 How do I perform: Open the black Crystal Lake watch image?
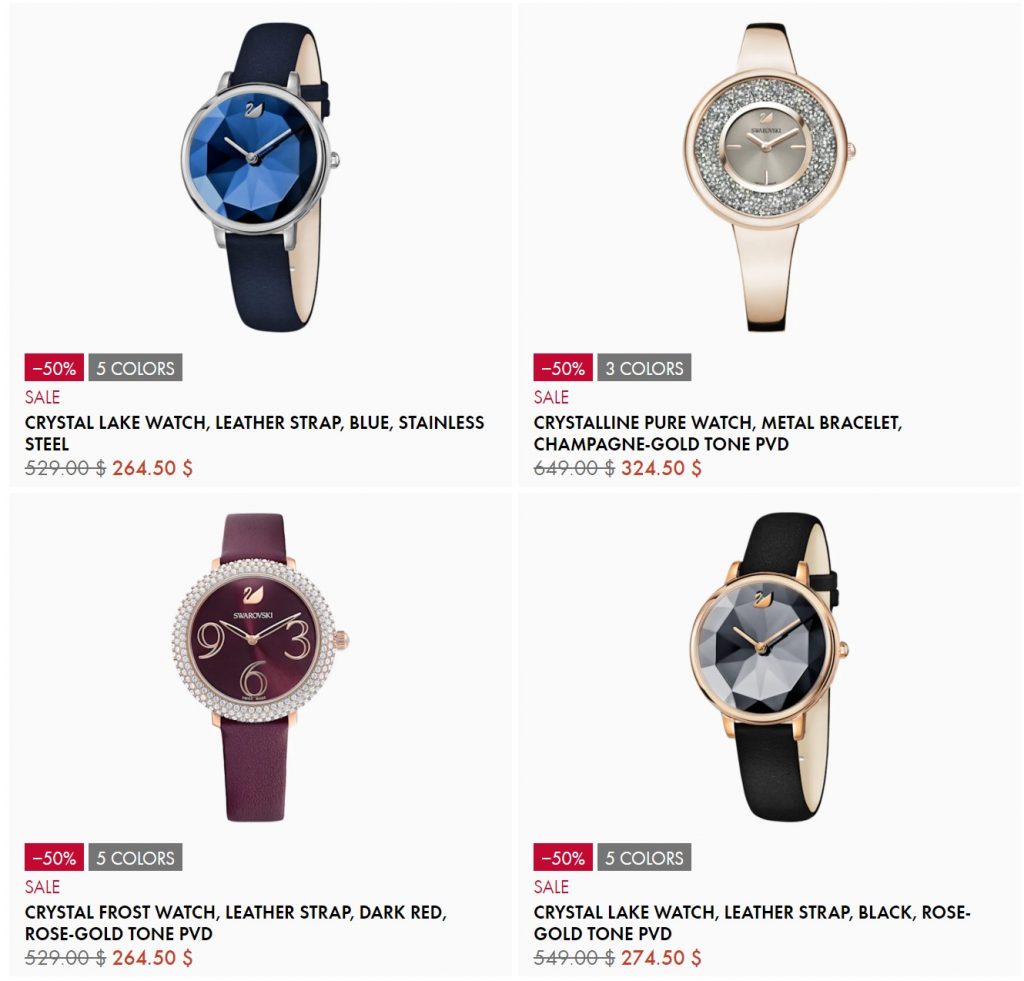[769, 667]
